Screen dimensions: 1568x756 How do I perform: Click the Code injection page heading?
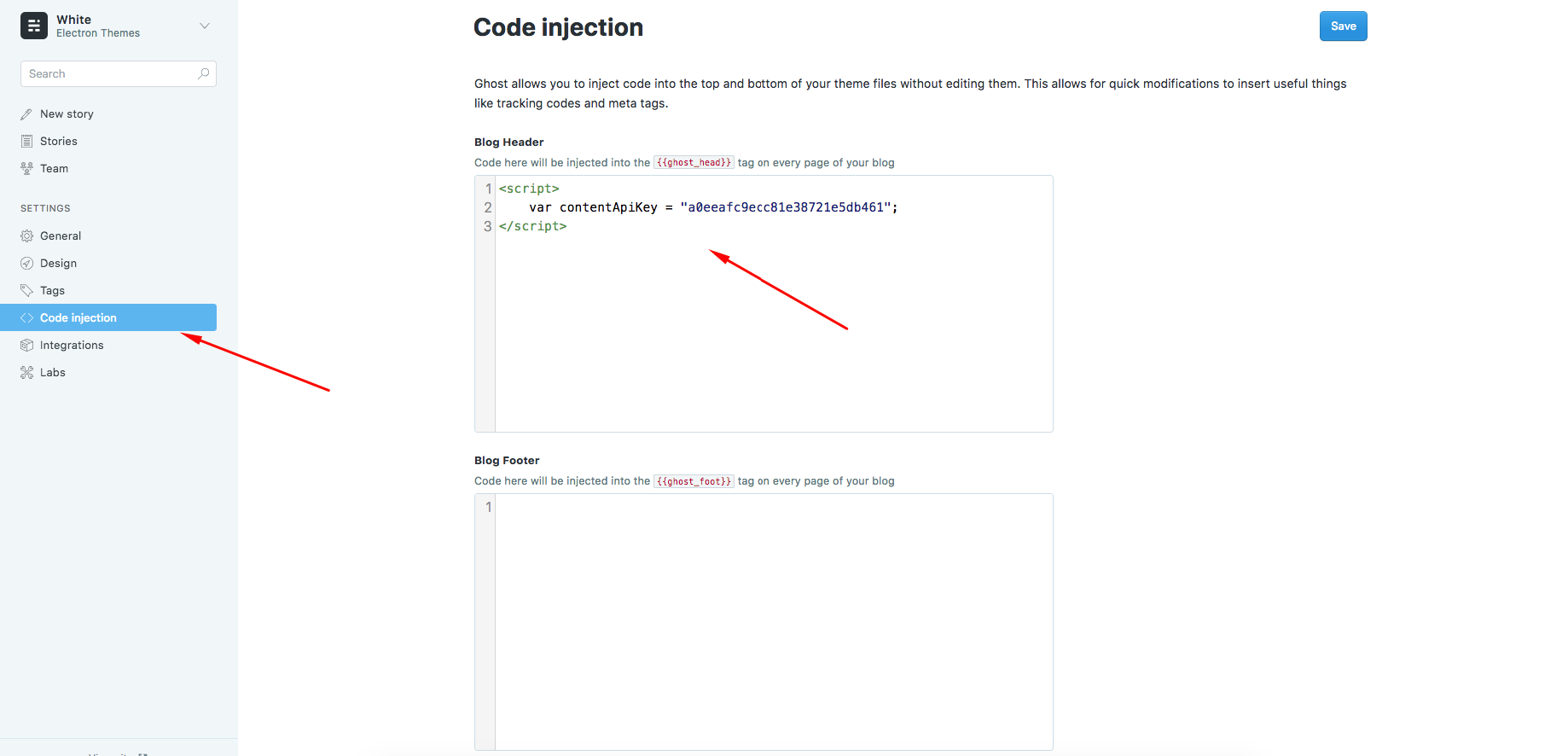(558, 27)
